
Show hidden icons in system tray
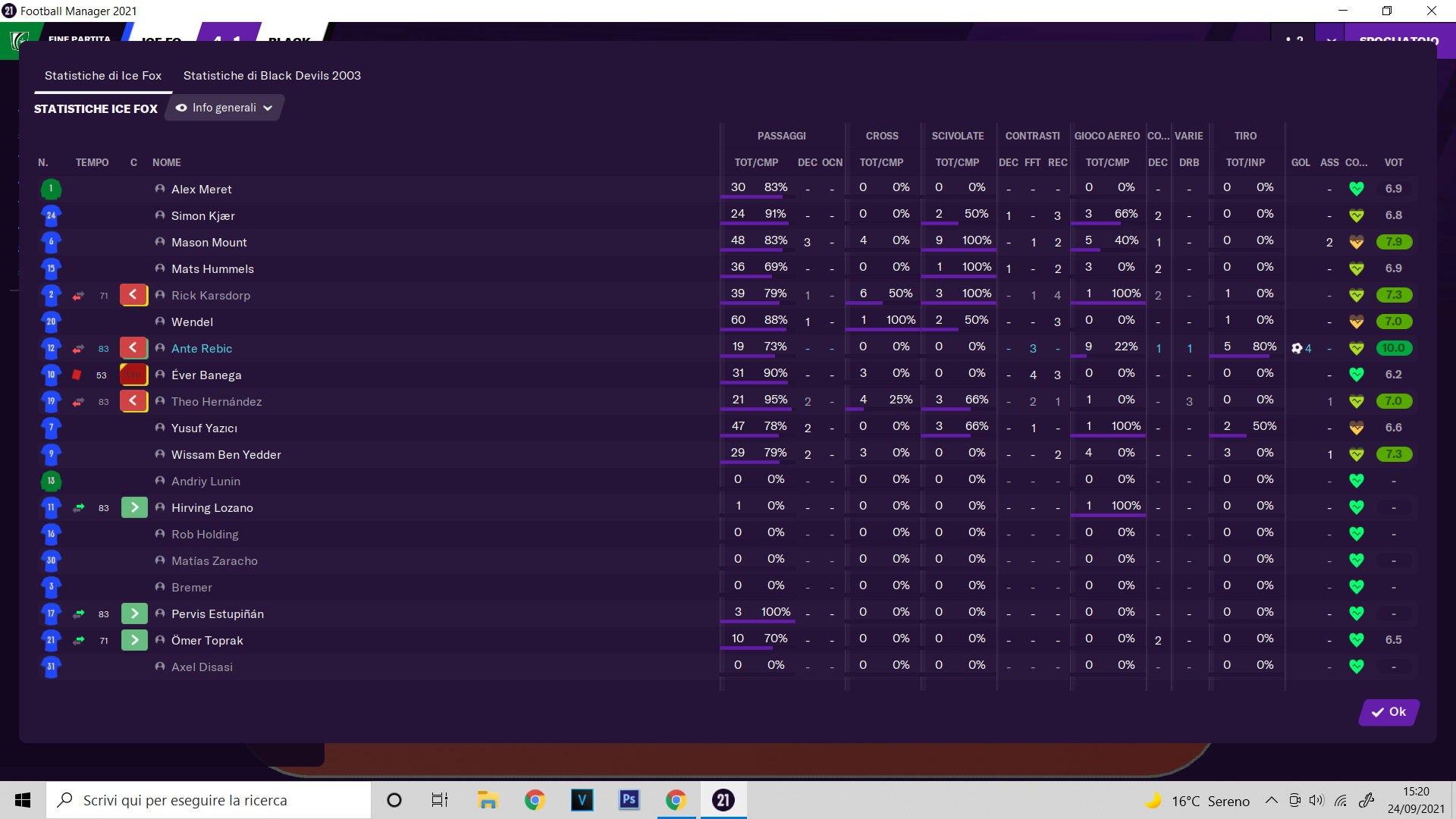point(1271,800)
